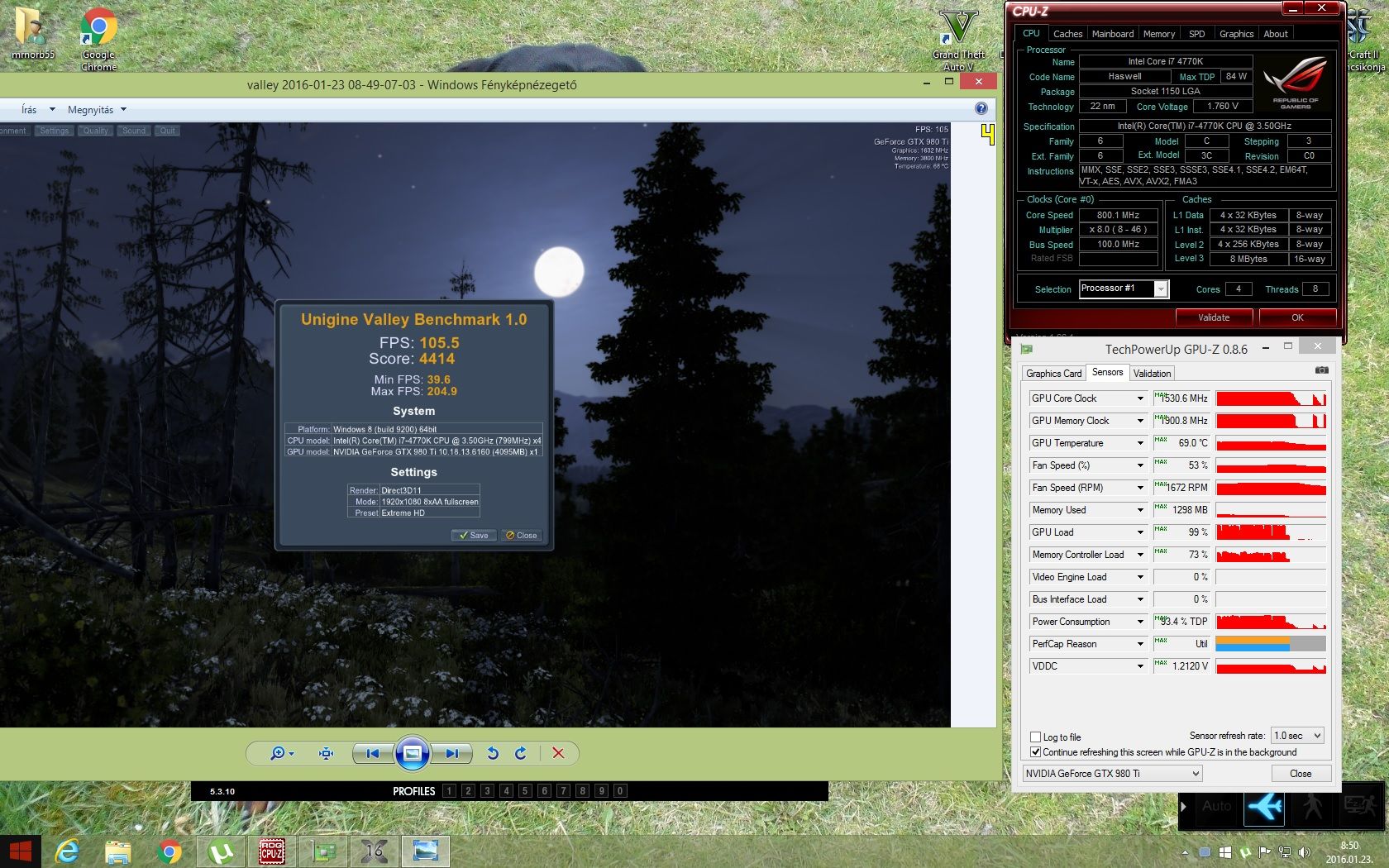The width and height of the screenshot is (1389, 868).
Task: Open CPU-Z Memory tab
Action: pyautogui.click(x=1158, y=34)
